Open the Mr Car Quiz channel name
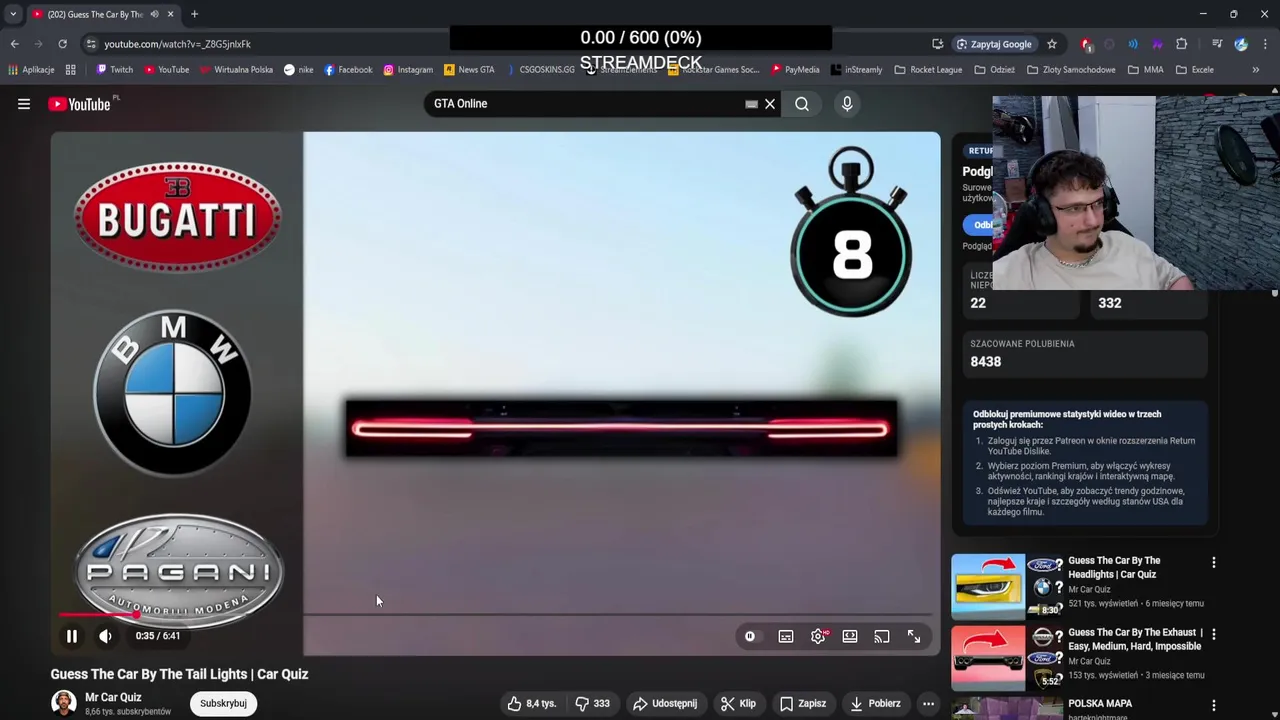The height and width of the screenshot is (720, 1280). 113,697
